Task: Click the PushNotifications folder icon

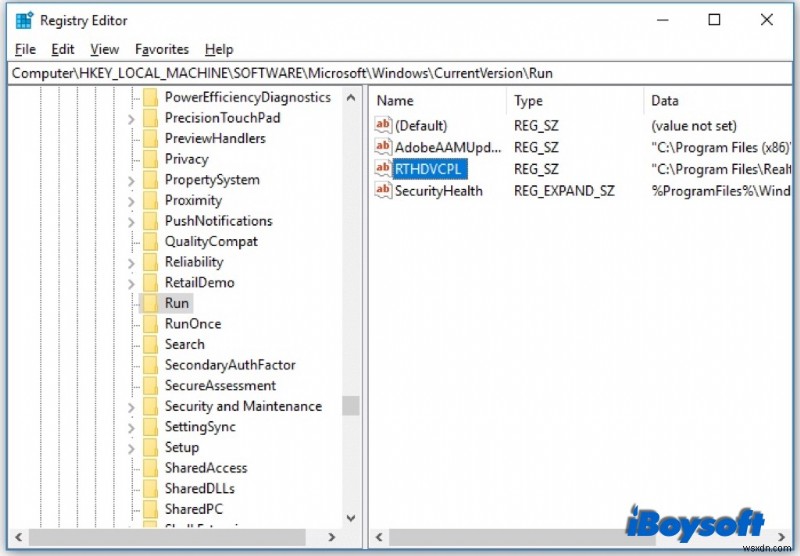Action: (151, 221)
